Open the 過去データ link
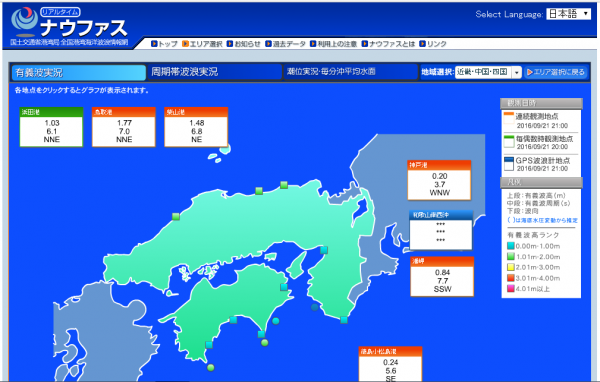This screenshot has width=600, height=382. coord(285,44)
